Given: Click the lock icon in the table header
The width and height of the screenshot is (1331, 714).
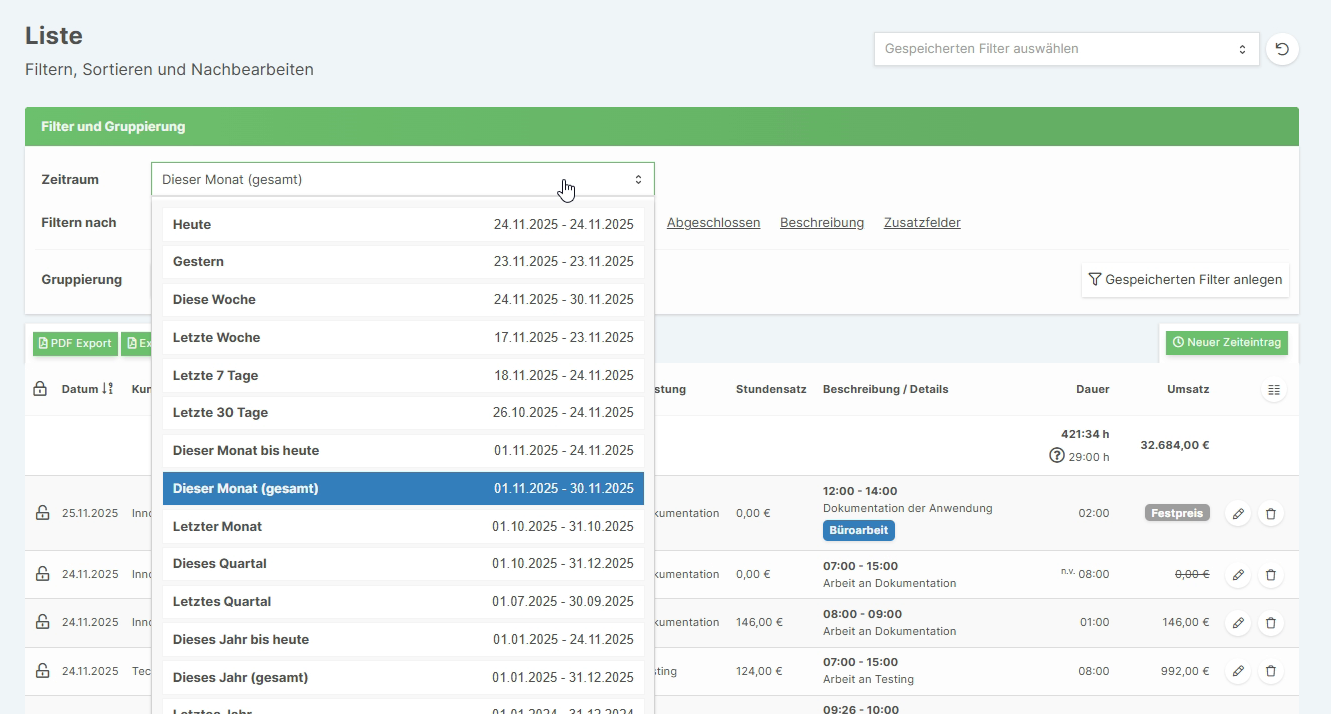Looking at the screenshot, I should coord(41,389).
